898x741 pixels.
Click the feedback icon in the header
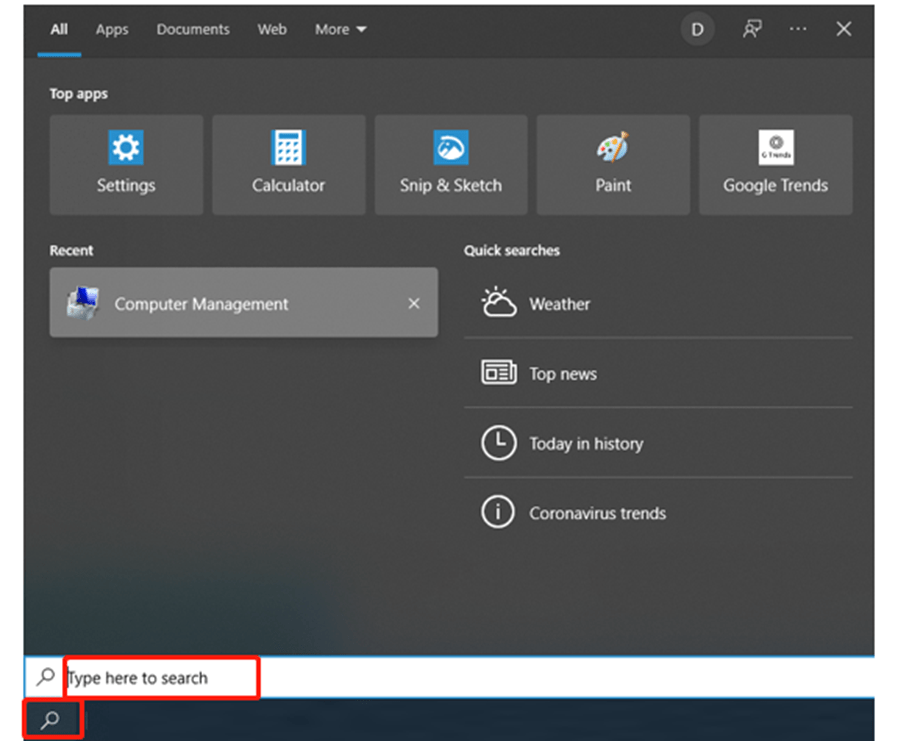pyautogui.click(x=751, y=29)
